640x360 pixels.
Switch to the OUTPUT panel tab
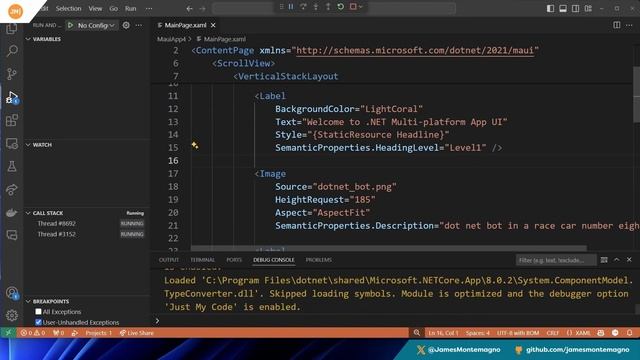pyautogui.click(x=169, y=260)
